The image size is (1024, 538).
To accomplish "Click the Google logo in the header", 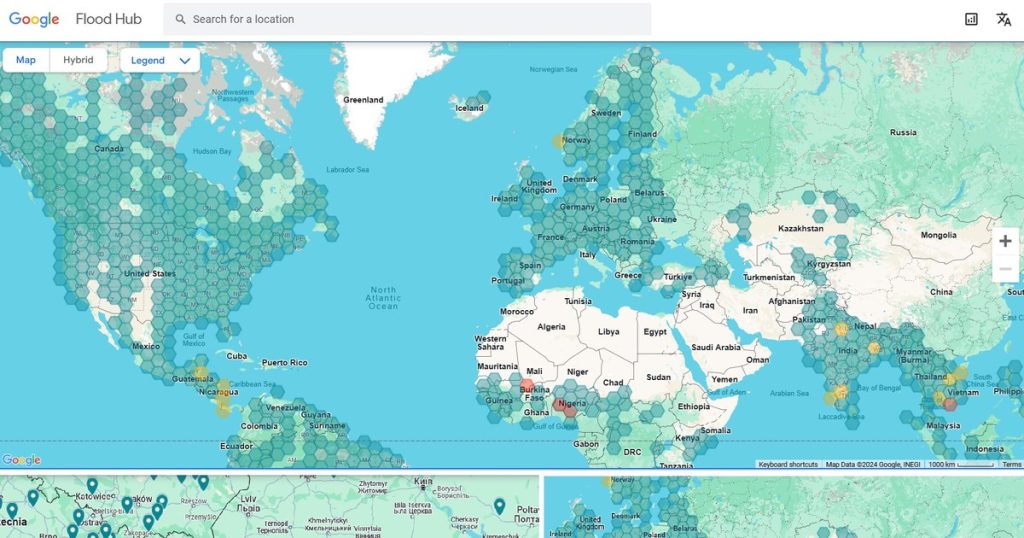I will coord(34,20).
